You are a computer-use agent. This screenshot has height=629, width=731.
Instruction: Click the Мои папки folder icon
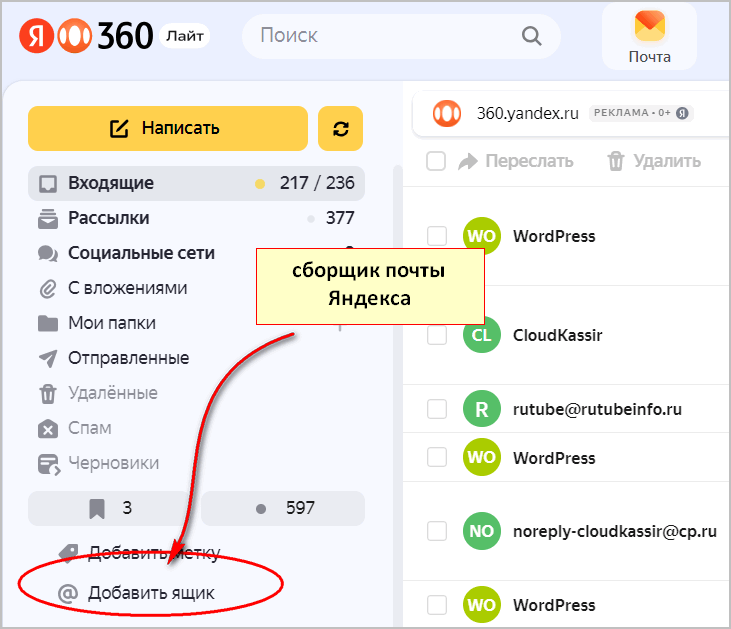point(48,323)
